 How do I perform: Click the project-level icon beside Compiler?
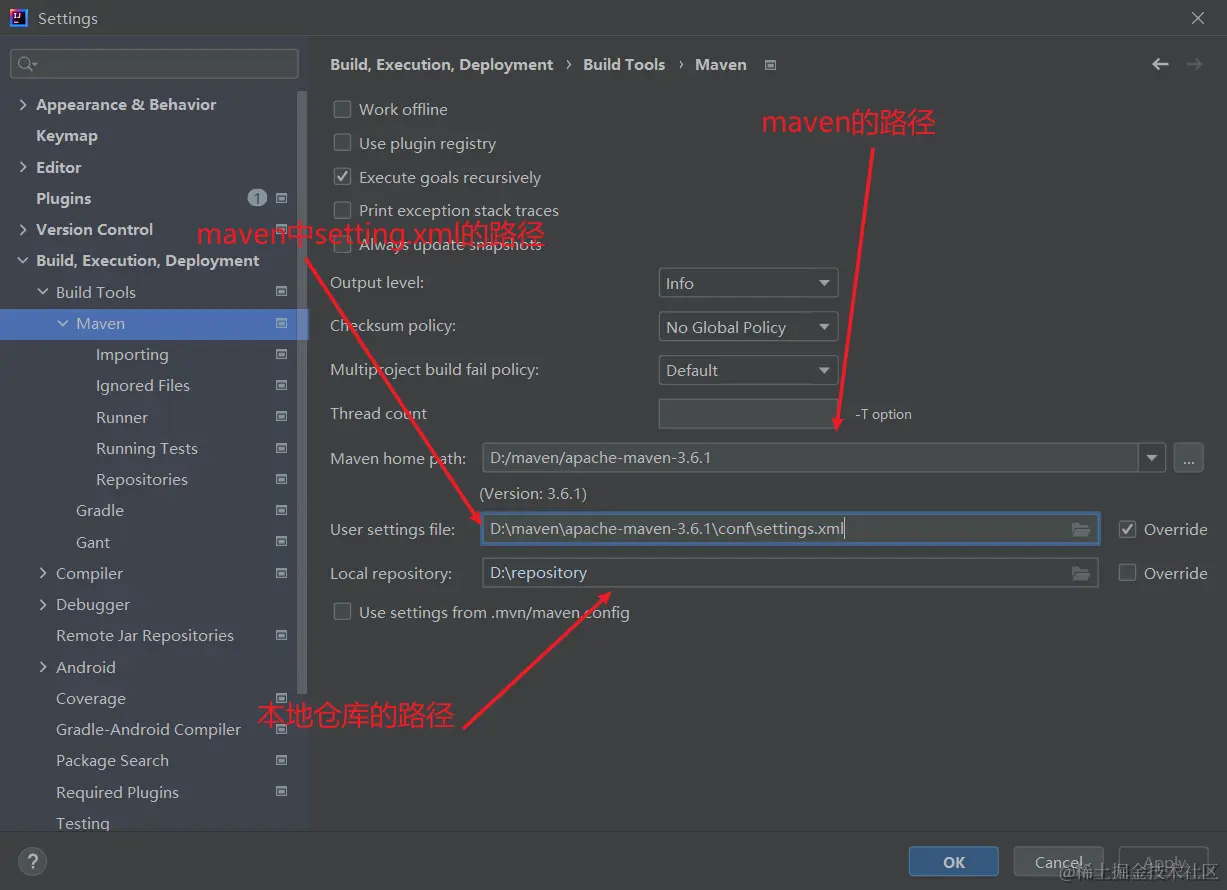[x=281, y=573]
